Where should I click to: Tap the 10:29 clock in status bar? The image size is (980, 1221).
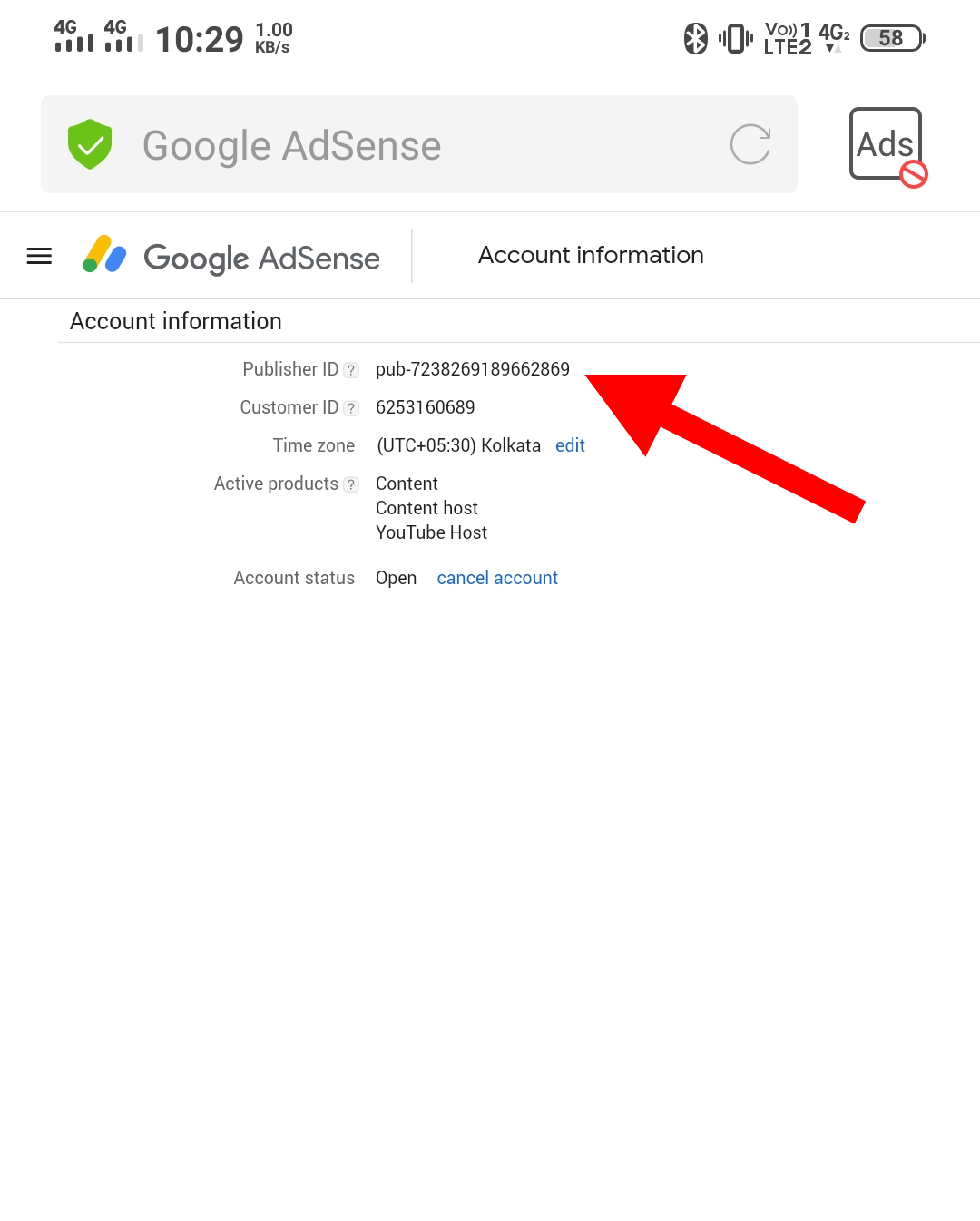pos(200,39)
